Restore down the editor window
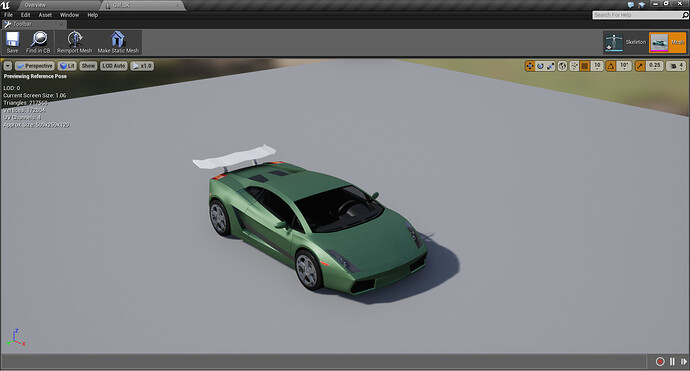The width and height of the screenshot is (690, 371). 667,4
